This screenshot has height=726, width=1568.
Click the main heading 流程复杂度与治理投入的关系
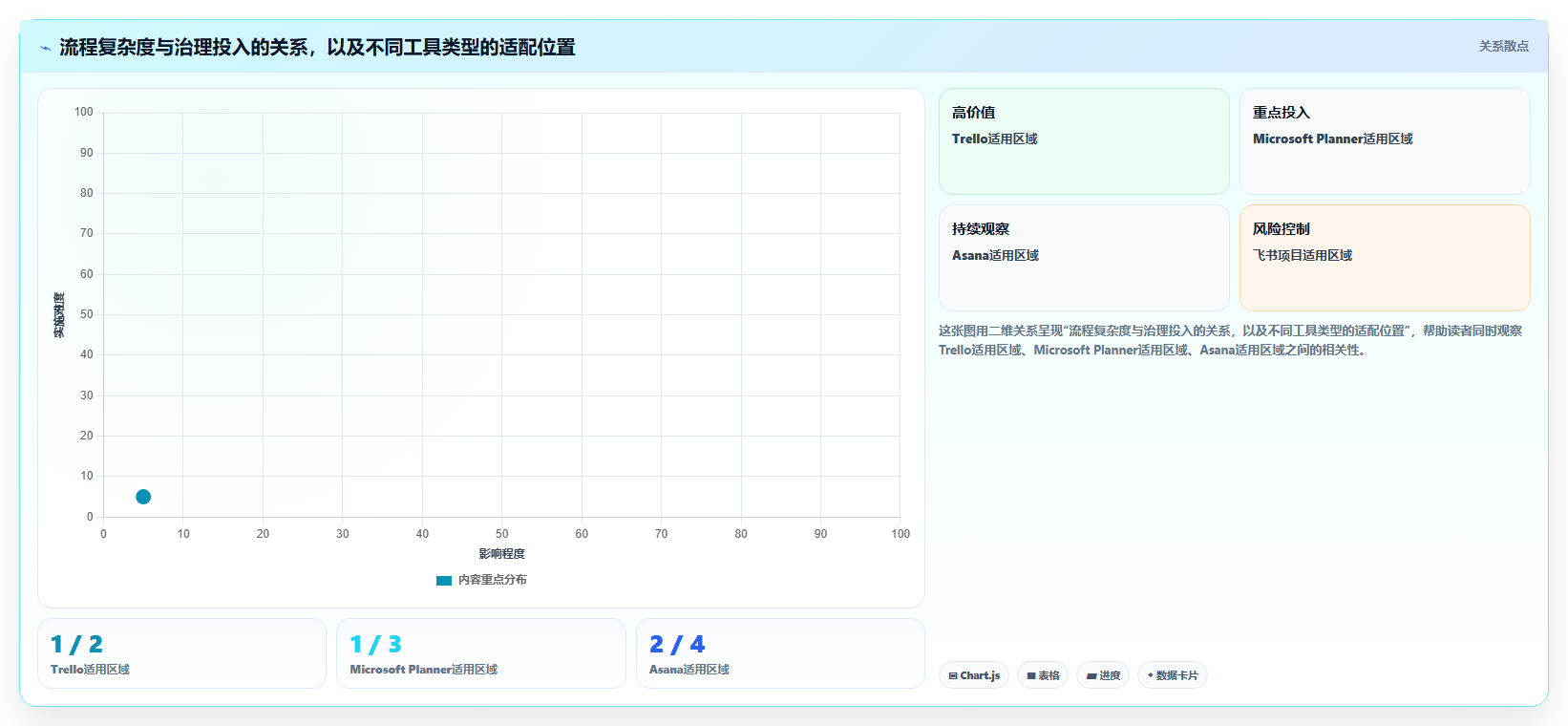point(317,47)
